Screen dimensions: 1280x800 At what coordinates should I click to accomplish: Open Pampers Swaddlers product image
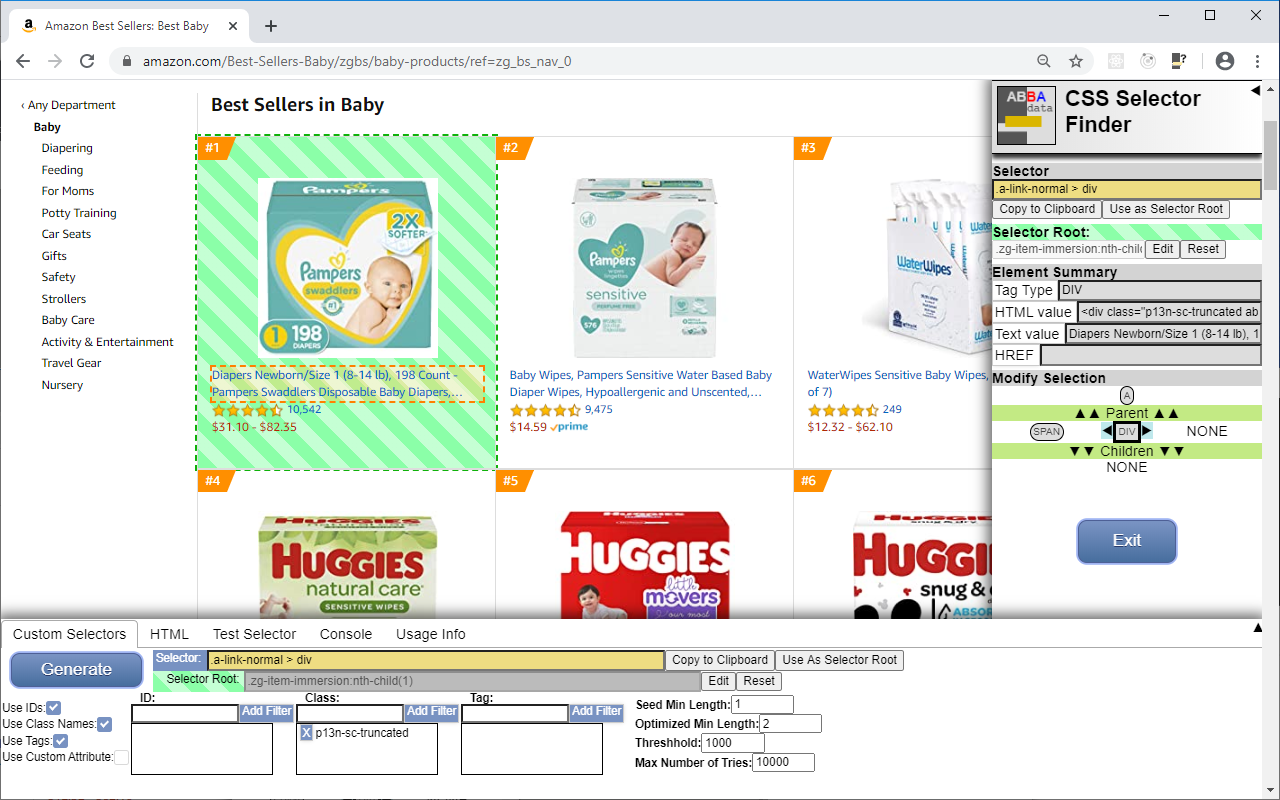click(348, 268)
